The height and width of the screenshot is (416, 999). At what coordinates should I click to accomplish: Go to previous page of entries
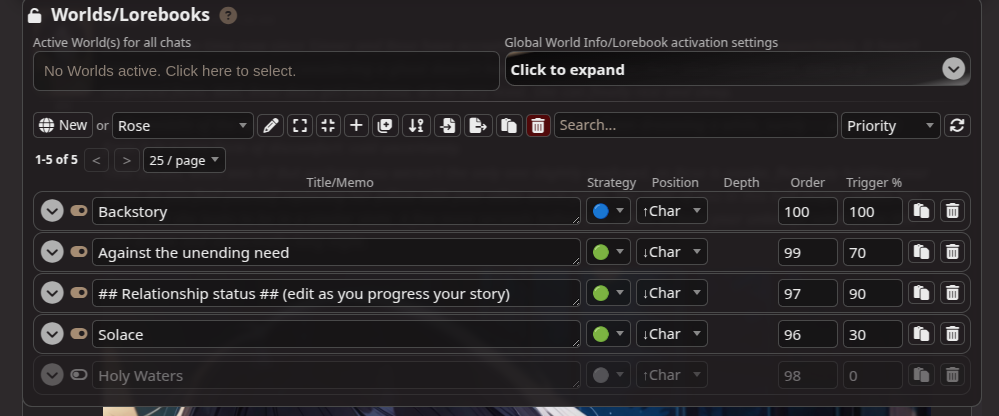pyautogui.click(x=96, y=161)
